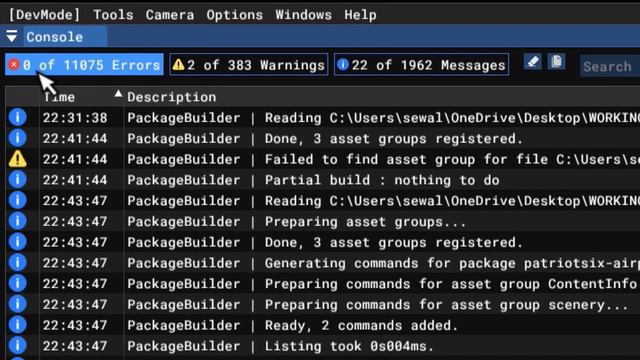Click timestamp of 'Partial build' row

click(75, 180)
